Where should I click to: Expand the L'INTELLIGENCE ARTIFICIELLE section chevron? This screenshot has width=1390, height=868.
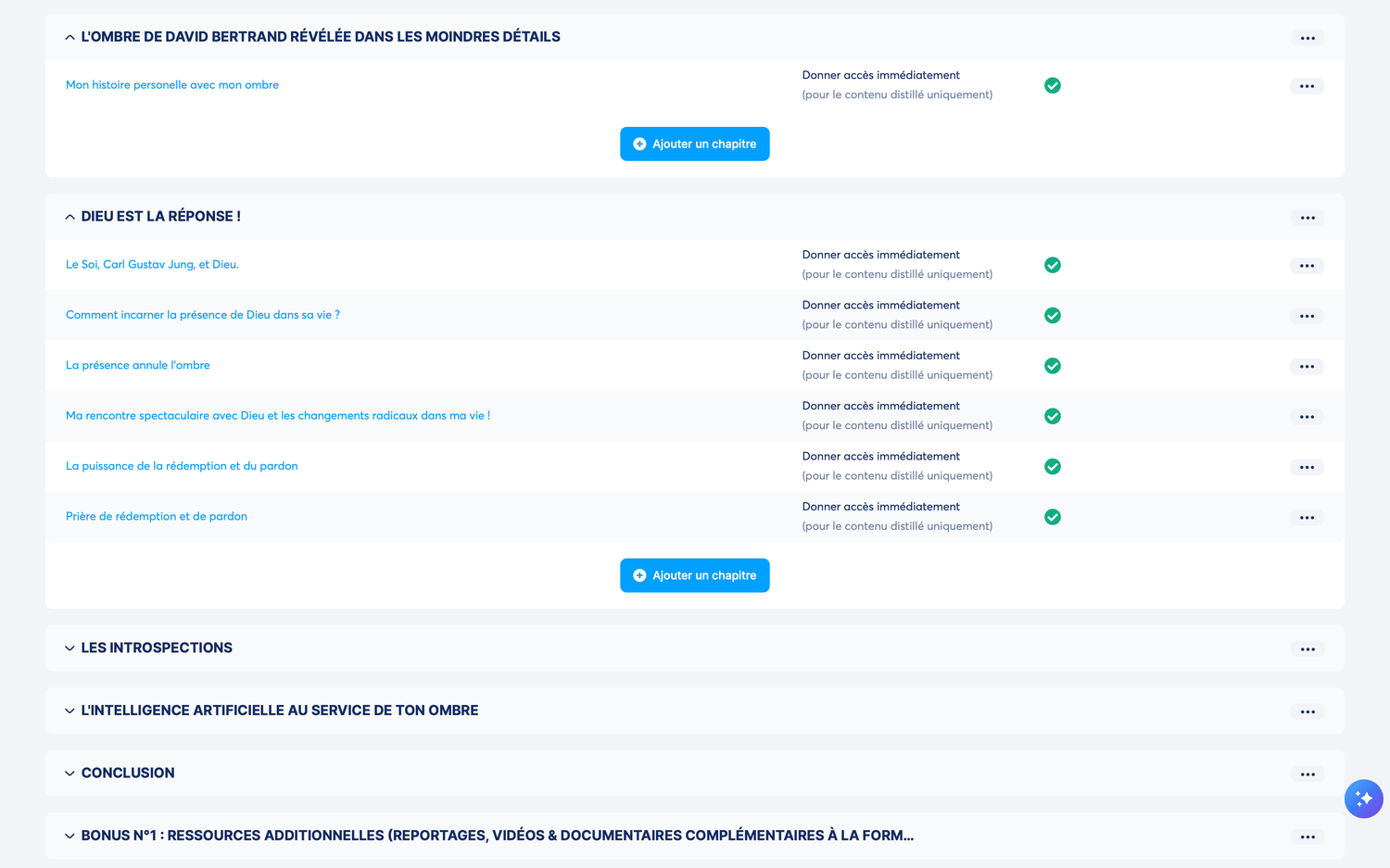point(69,711)
